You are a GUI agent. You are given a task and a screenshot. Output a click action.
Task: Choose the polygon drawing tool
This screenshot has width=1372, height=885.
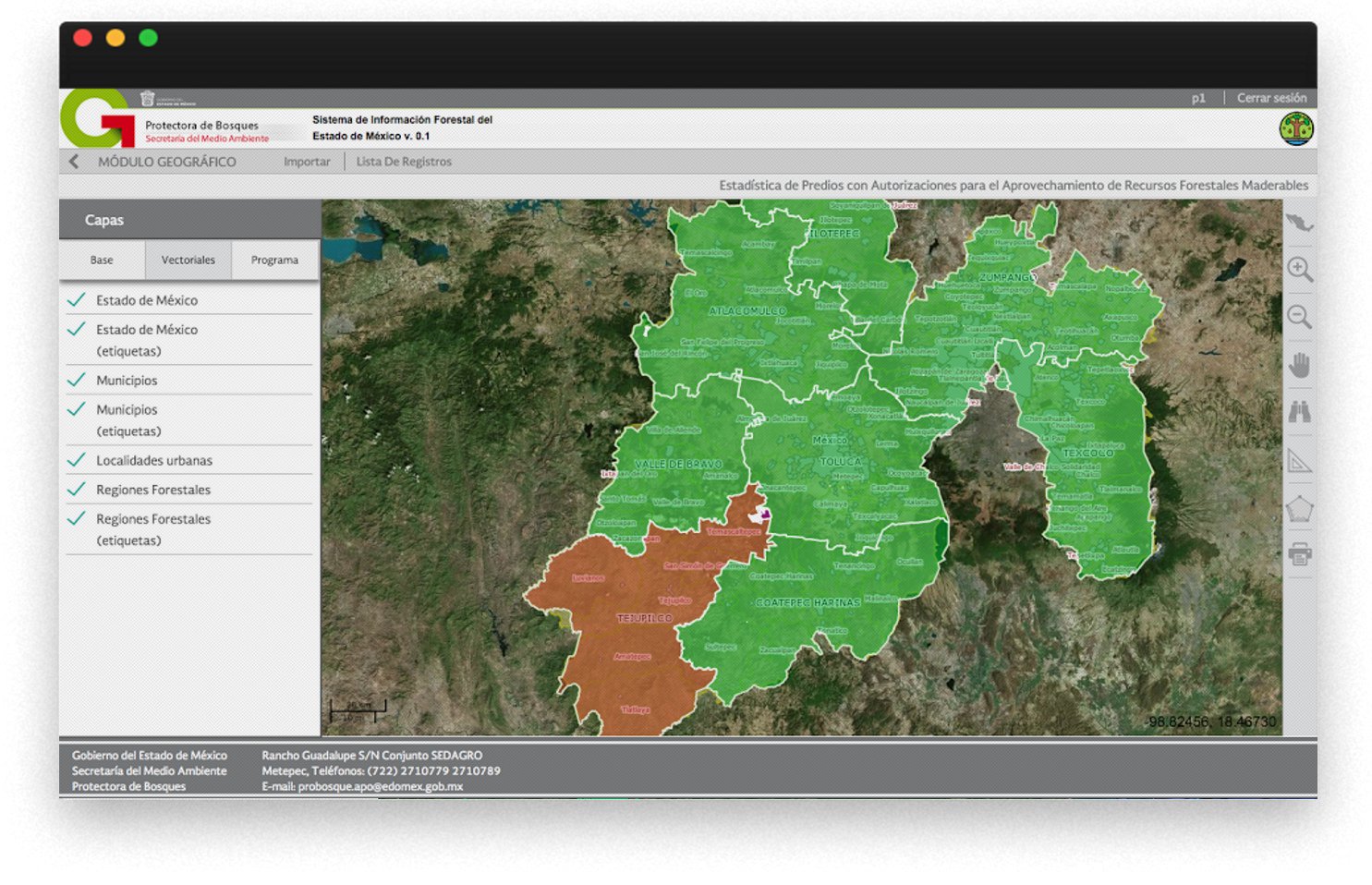(1299, 508)
